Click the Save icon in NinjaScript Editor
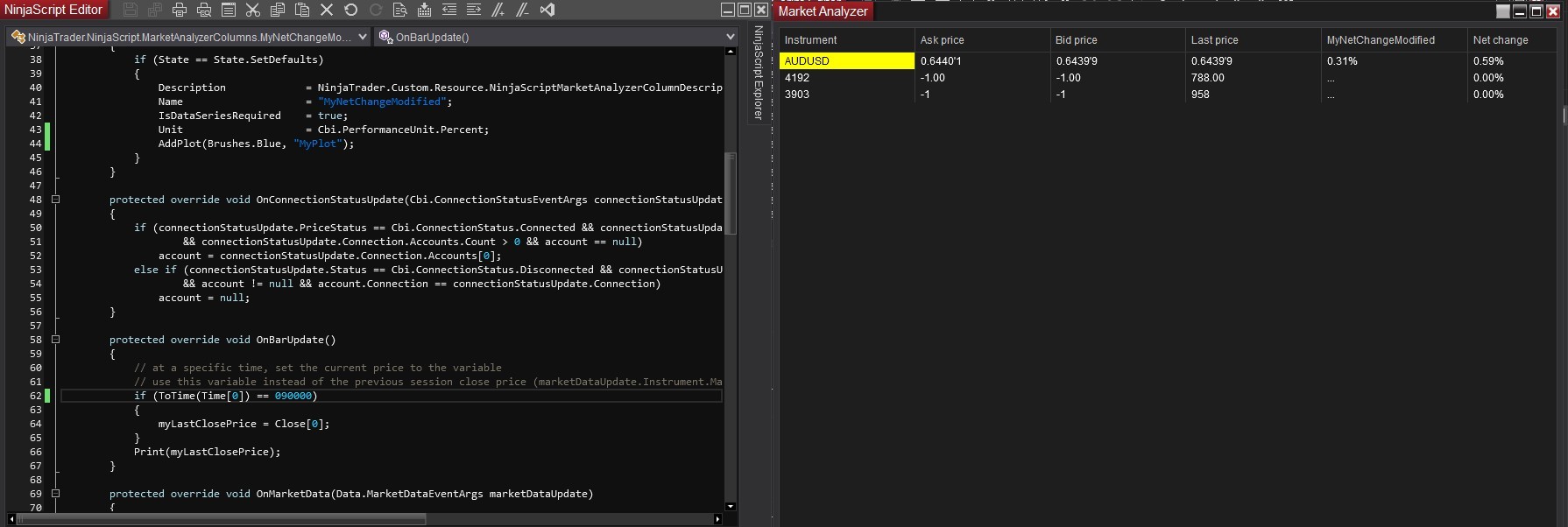 click(131, 10)
